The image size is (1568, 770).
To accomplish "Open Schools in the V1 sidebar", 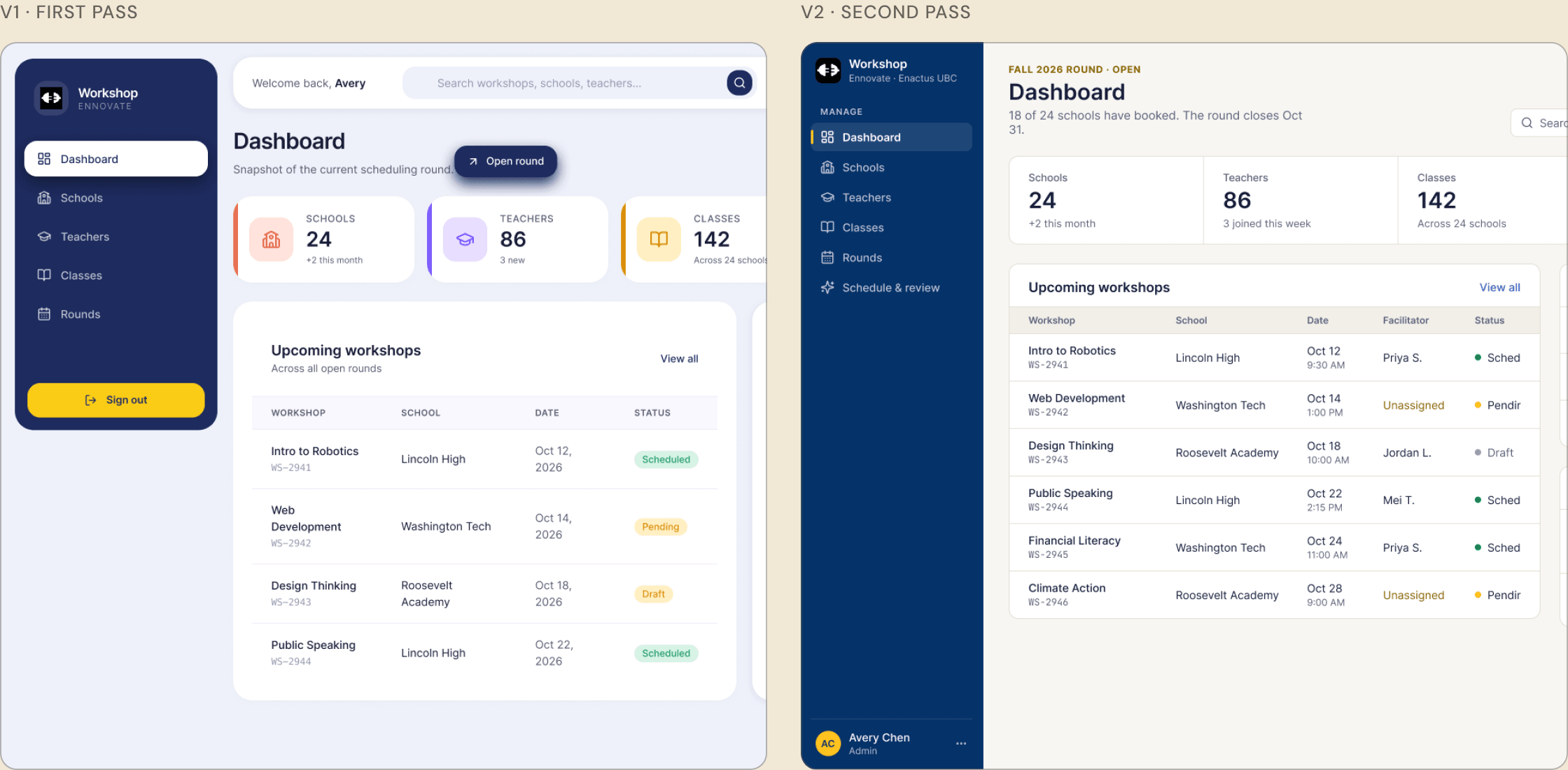I will (116, 198).
